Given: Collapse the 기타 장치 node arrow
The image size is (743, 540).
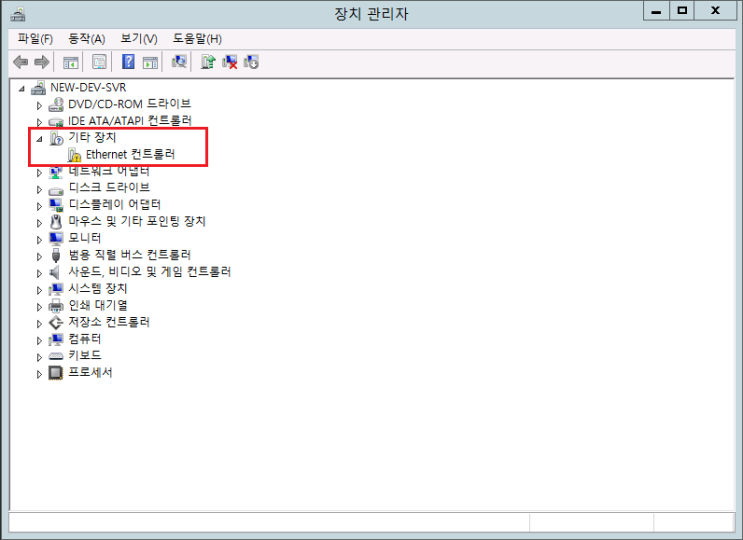Looking at the screenshot, I should (40, 139).
